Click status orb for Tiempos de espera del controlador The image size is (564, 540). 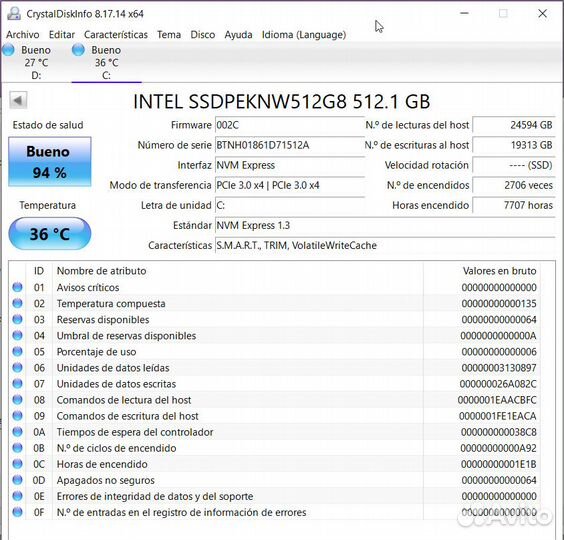coord(17,432)
